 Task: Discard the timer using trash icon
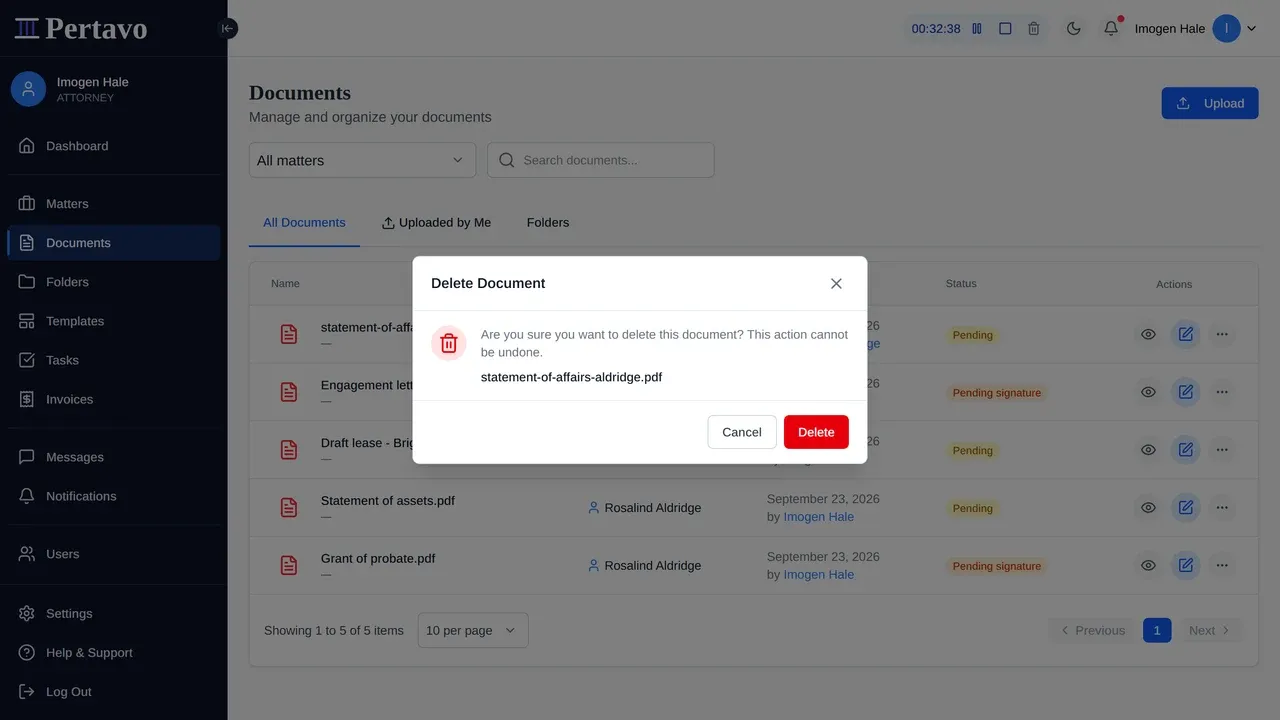click(x=1034, y=29)
